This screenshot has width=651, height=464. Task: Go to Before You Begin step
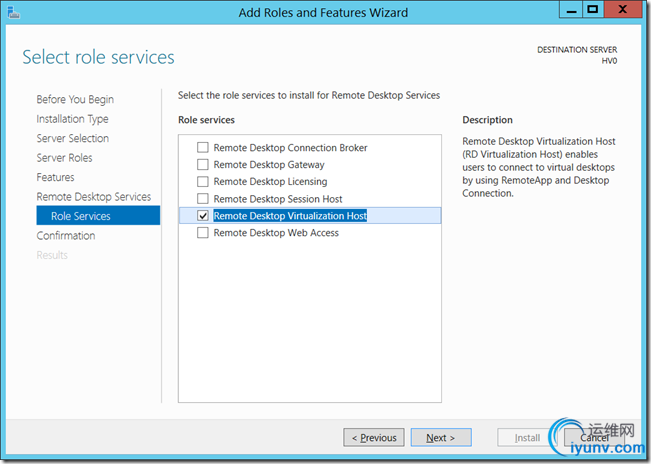tap(75, 99)
